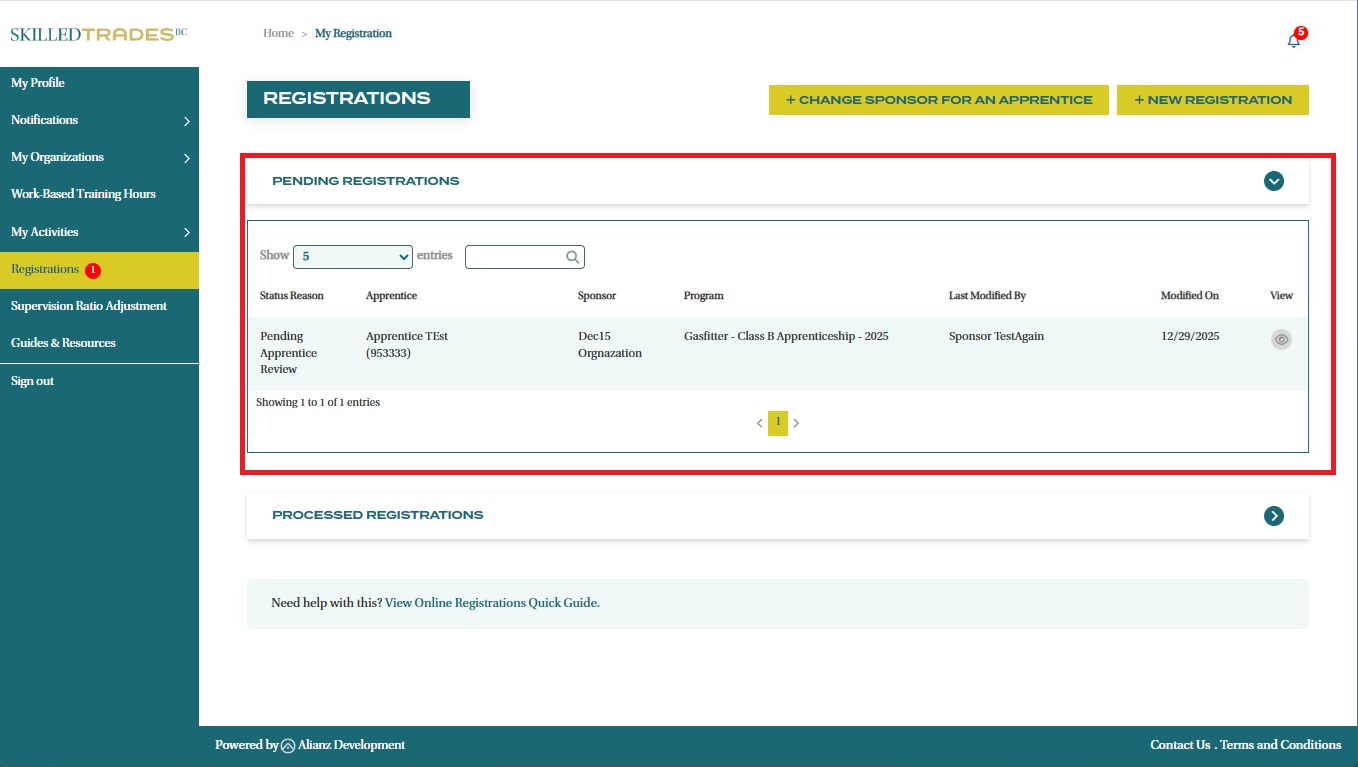Click Change Sponsor for an Apprentice button
The image size is (1358, 767).
click(x=938, y=100)
